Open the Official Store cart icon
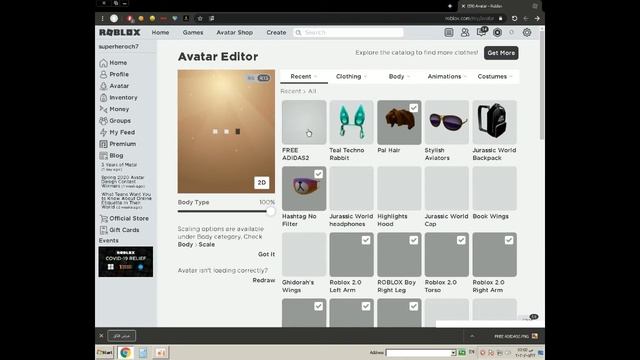The image size is (640, 360). [103, 218]
